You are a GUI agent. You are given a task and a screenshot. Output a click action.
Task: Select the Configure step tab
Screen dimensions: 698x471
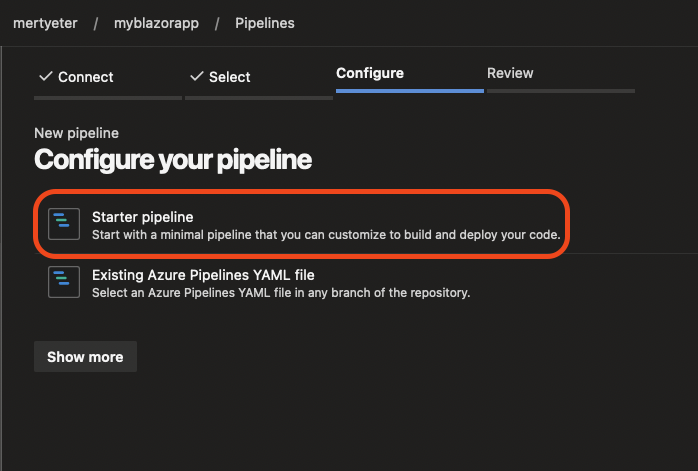(x=370, y=73)
